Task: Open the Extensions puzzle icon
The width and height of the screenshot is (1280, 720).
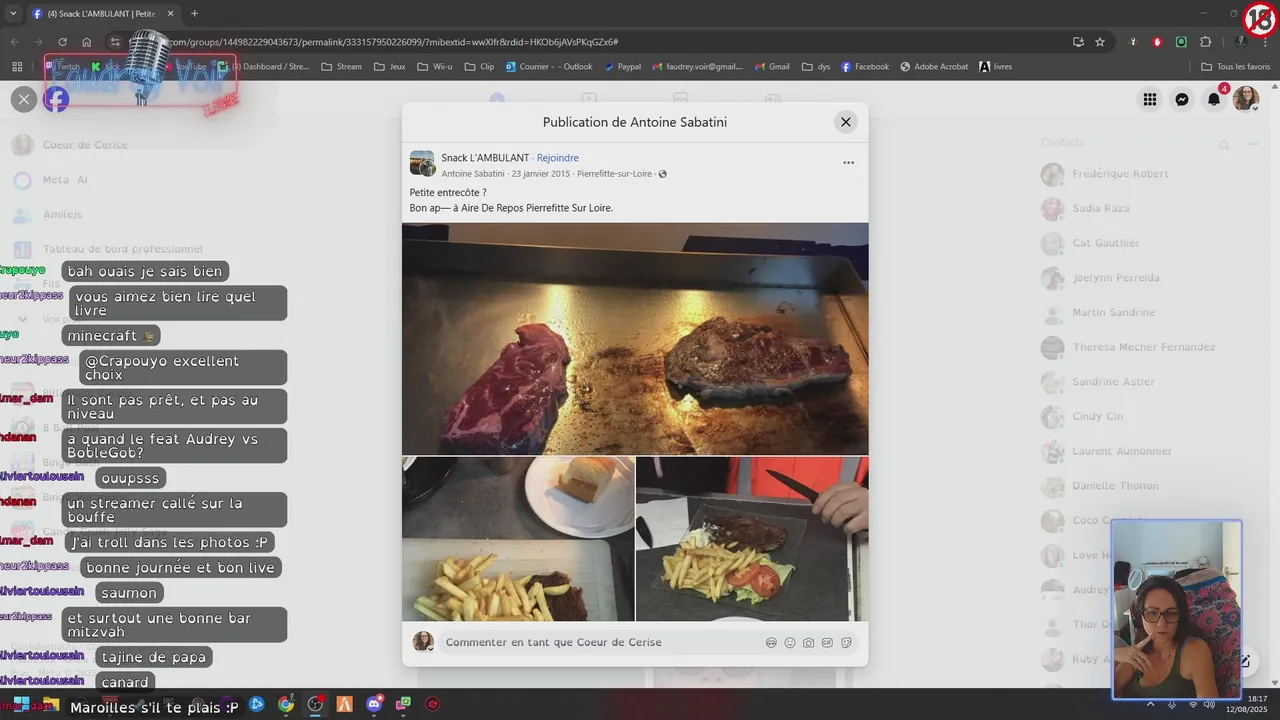Action: click(x=1205, y=42)
